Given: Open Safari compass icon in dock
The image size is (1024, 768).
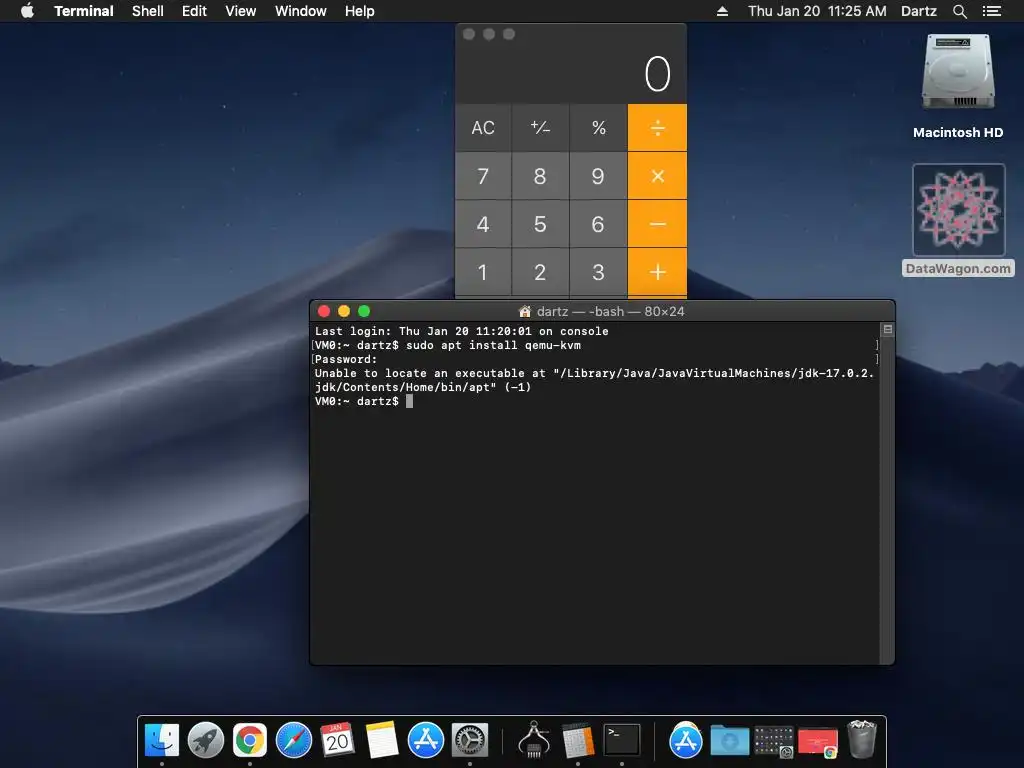Looking at the screenshot, I should [x=294, y=741].
